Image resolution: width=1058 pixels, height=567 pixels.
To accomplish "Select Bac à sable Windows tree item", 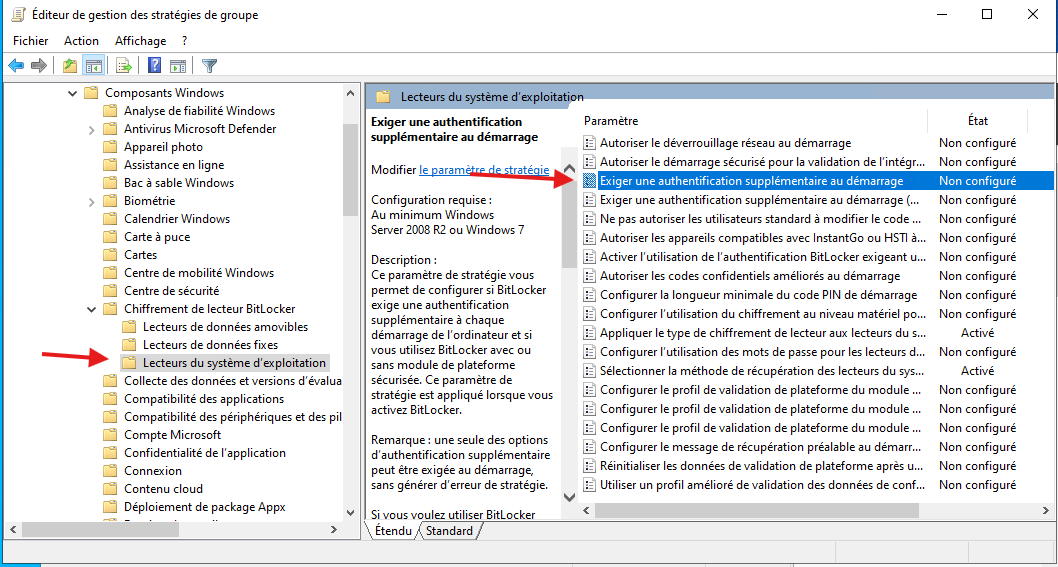I will point(179,183).
